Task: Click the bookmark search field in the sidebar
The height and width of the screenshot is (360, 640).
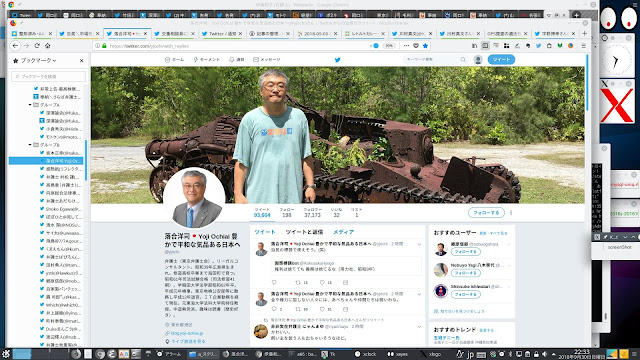Action: [x=49, y=76]
